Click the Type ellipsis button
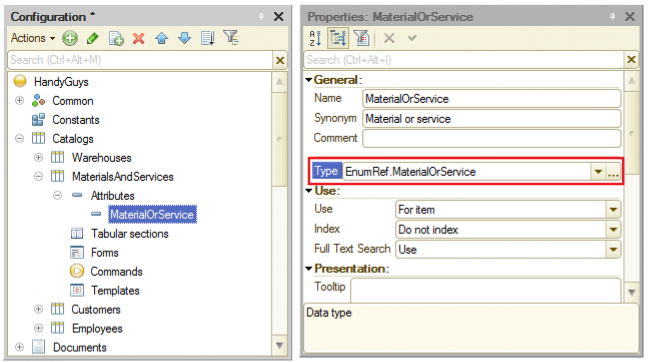The image size is (650, 362). tap(614, 172)
